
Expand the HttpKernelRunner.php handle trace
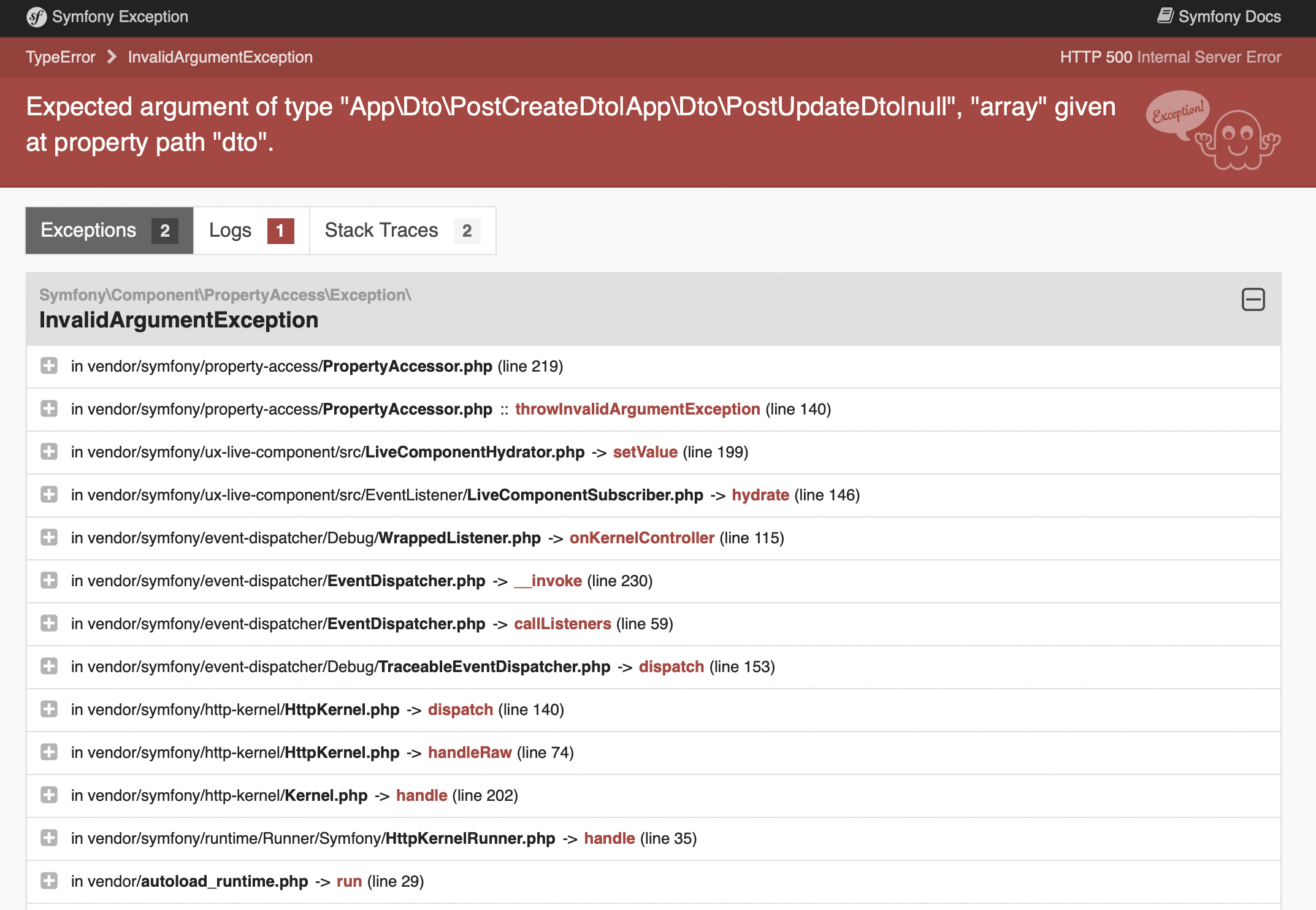click(49, 838)
